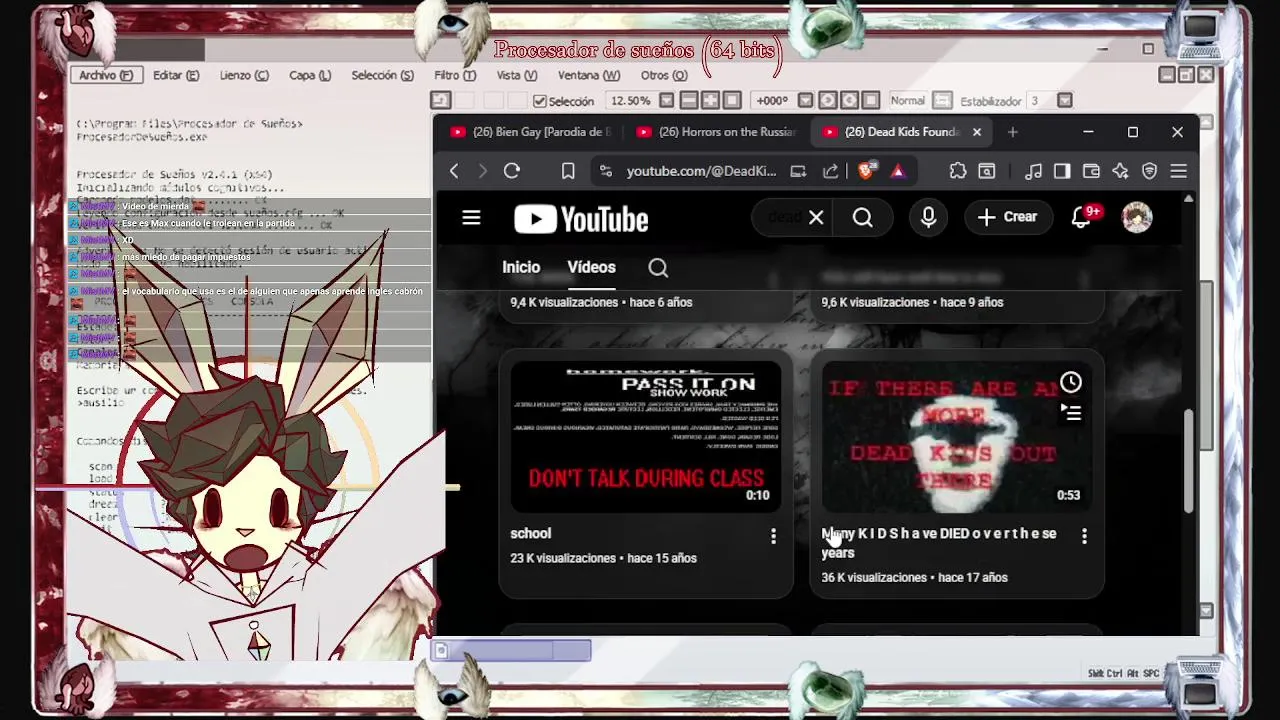Open the Lienzo (C) menu
This screenshot has width=1280, height=720.
click(244, 75)
